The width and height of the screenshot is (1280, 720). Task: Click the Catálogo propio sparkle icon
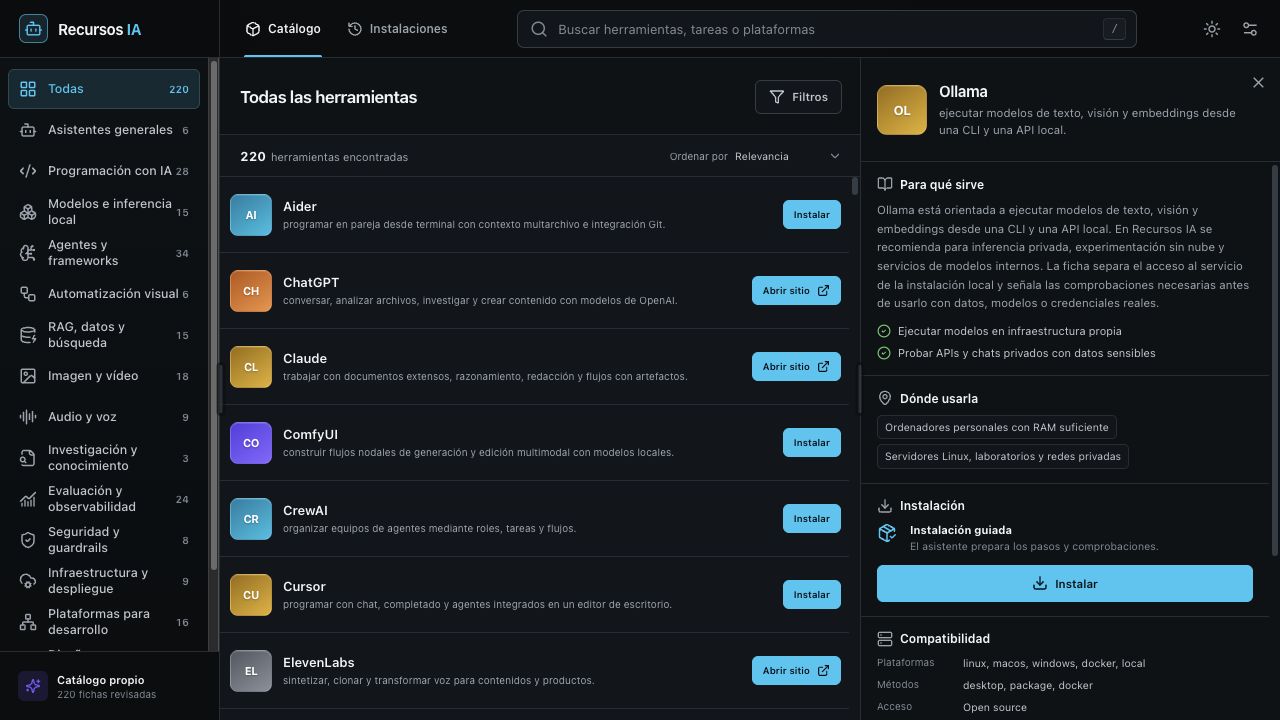(33, 686)
